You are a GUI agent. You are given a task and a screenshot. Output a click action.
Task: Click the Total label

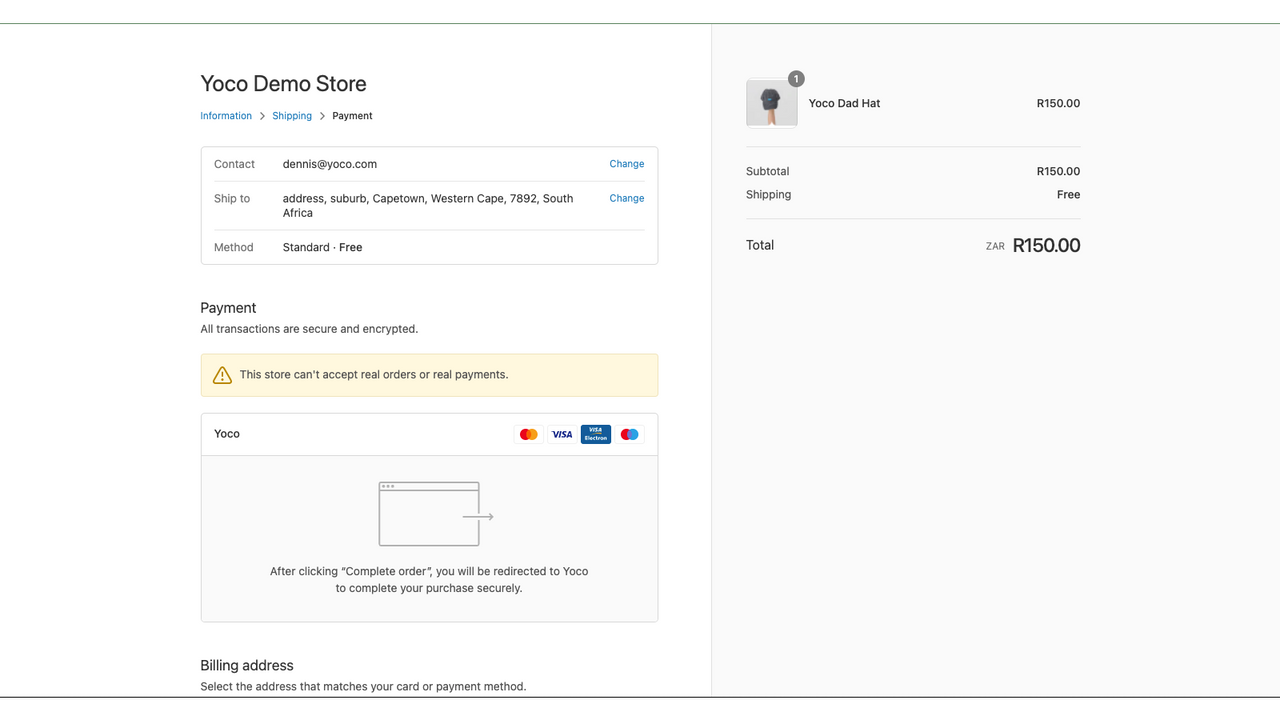tap(760, 245)
